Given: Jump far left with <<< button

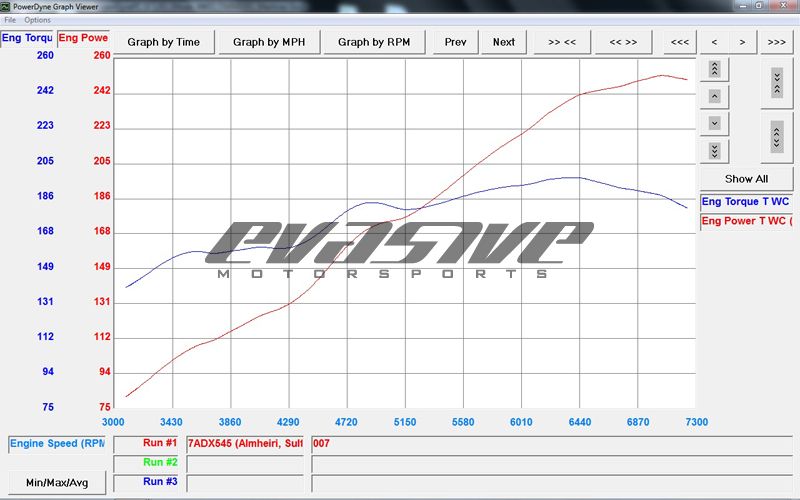Looking at the screenshot, I should click(x=680, y=42).
